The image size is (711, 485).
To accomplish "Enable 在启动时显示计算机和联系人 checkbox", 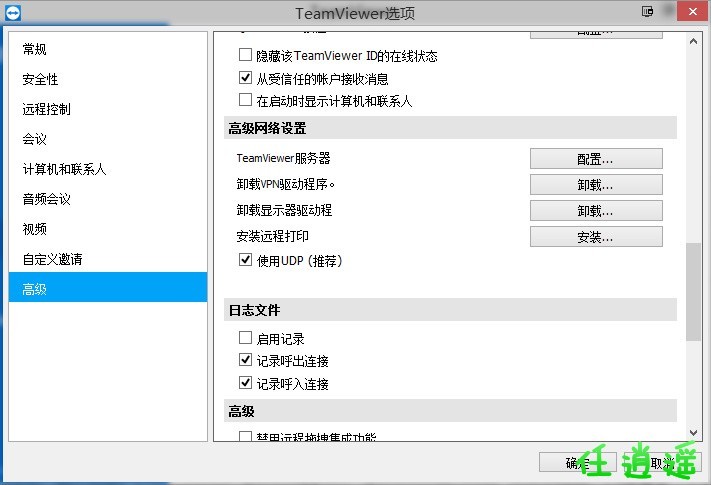I will 245,100.
